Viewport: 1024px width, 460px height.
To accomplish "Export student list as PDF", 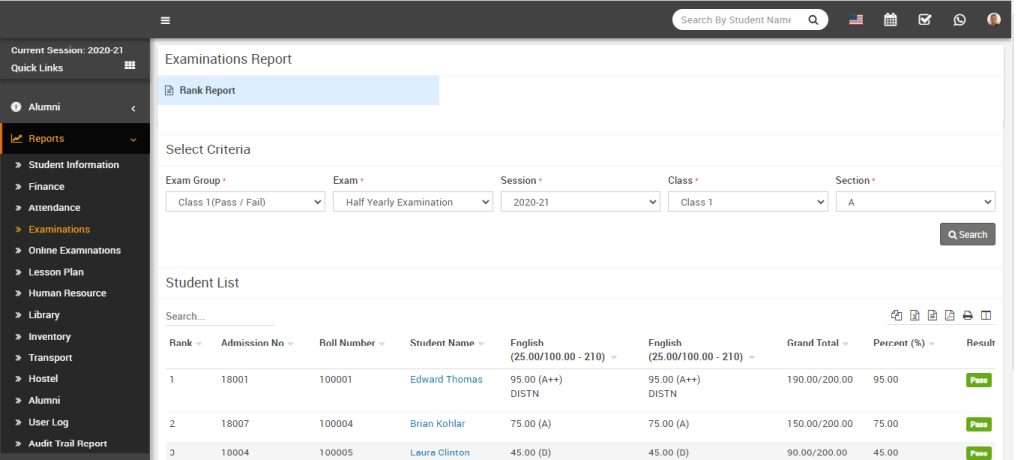I will tap(950, 316).
